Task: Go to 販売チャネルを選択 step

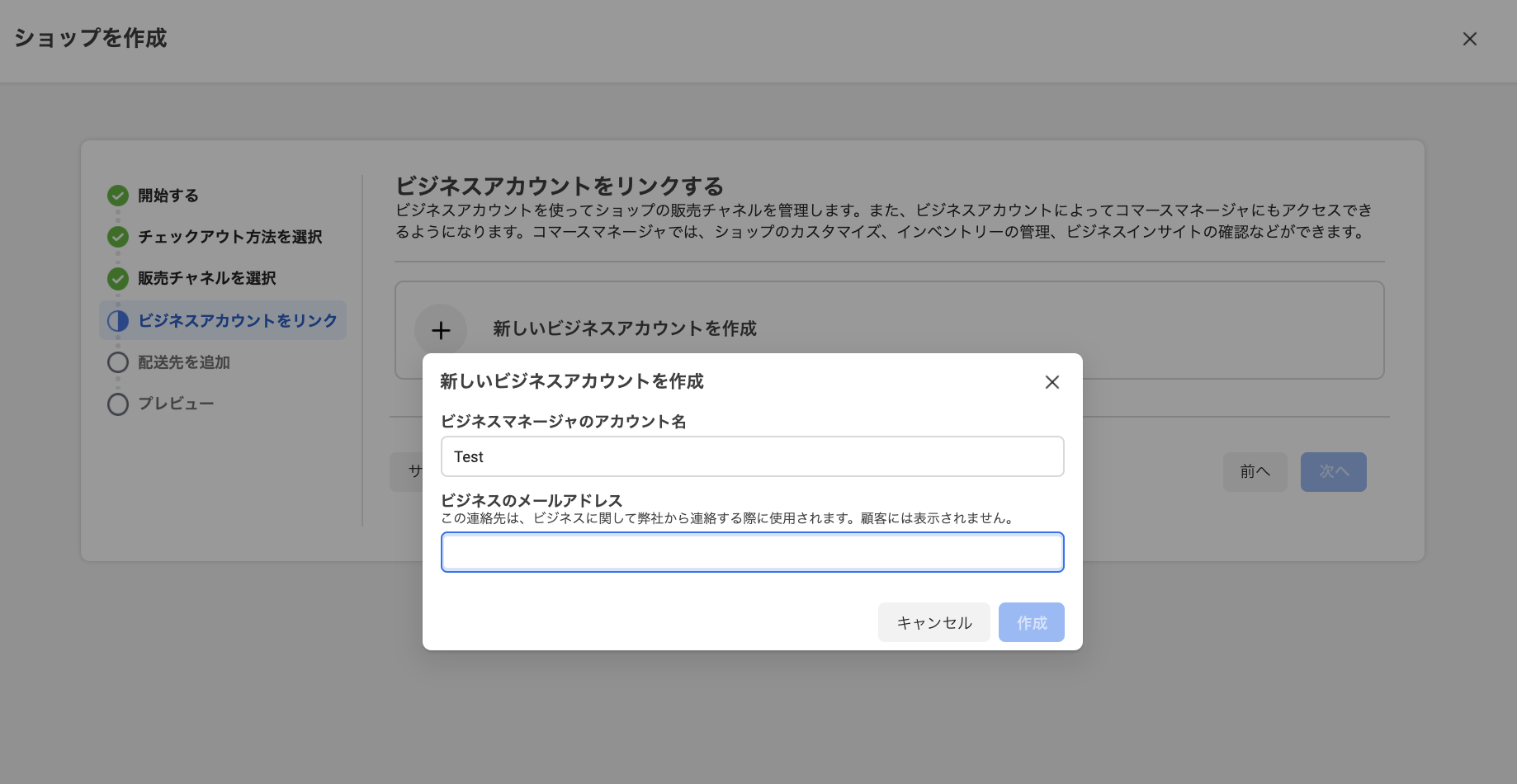Action: click(x=206, y=278)
